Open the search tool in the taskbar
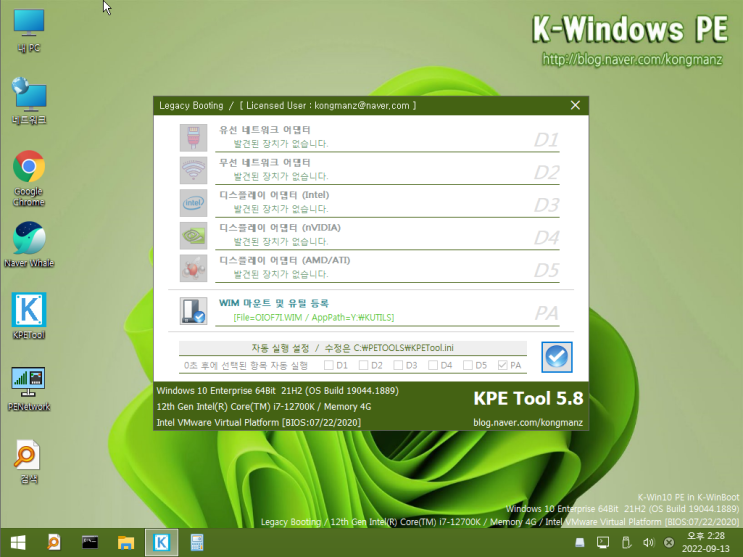743x557 pixels. [54, 542]
